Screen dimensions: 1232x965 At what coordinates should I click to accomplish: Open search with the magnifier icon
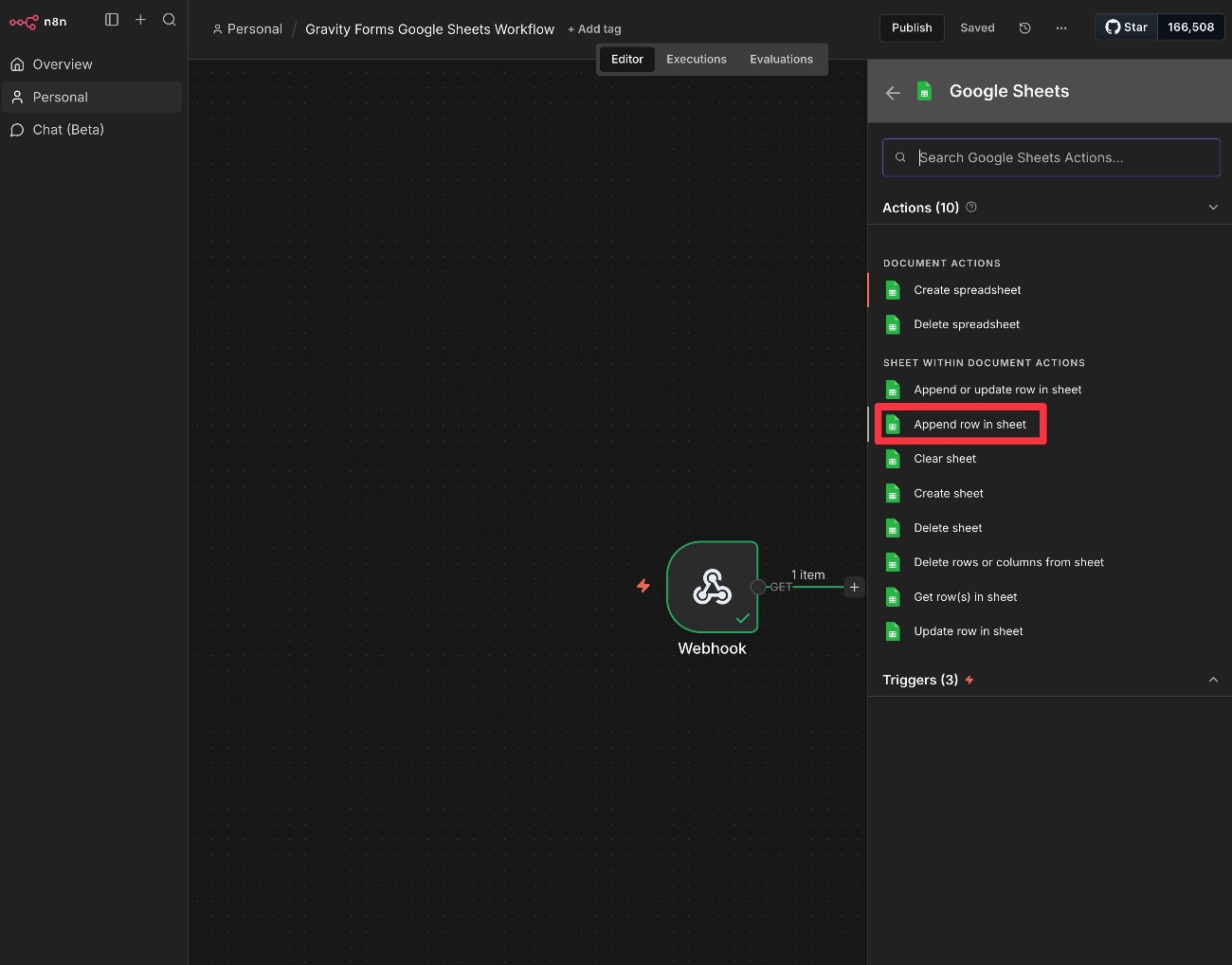coord(170,20)
